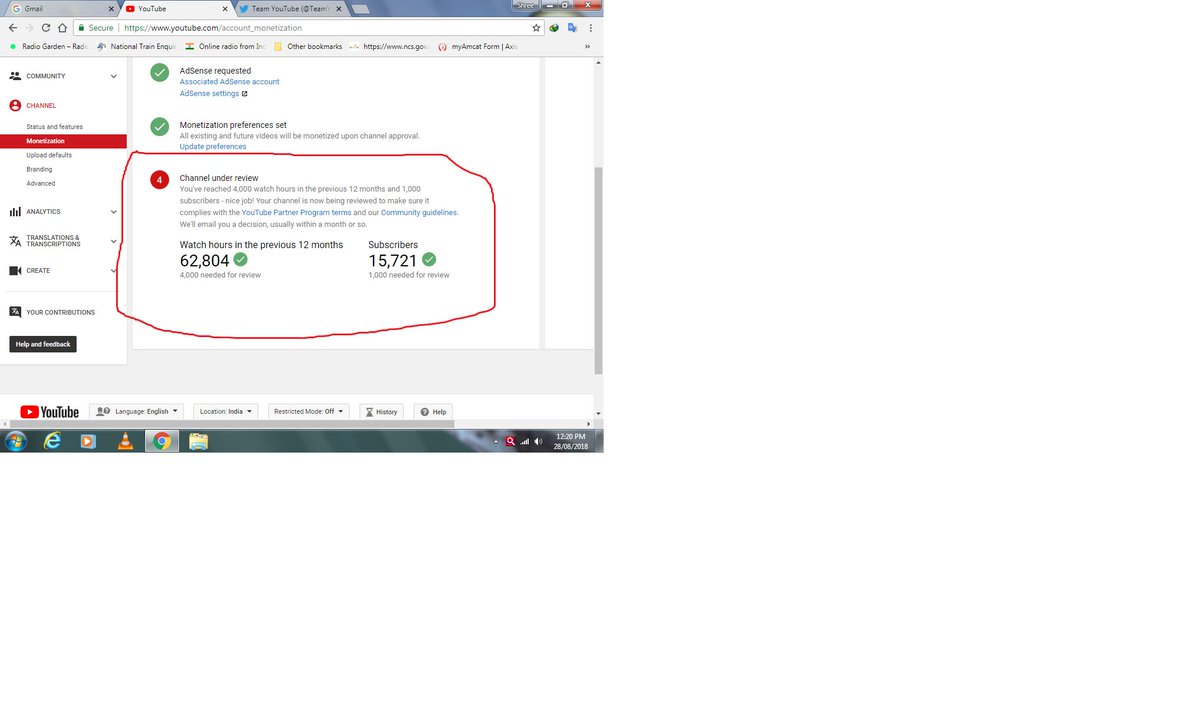1200x706 pixels.
Task: Open the ncs.gov bookmark
Action: coord(390,46)
